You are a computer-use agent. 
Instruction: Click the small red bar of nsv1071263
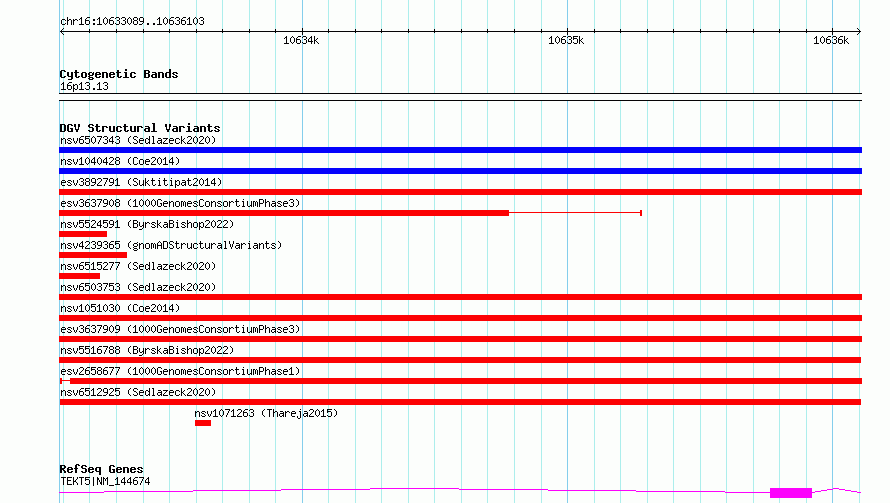pyautogui.click(x=203, y=423)
